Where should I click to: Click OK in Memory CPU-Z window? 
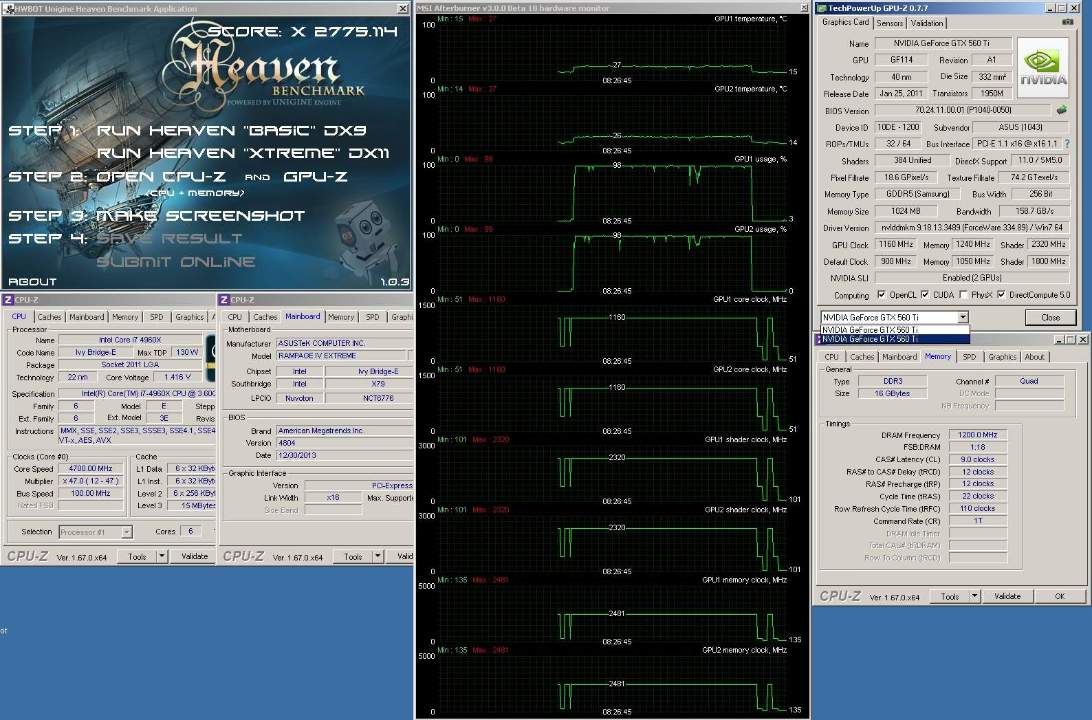coord(1059,596)
